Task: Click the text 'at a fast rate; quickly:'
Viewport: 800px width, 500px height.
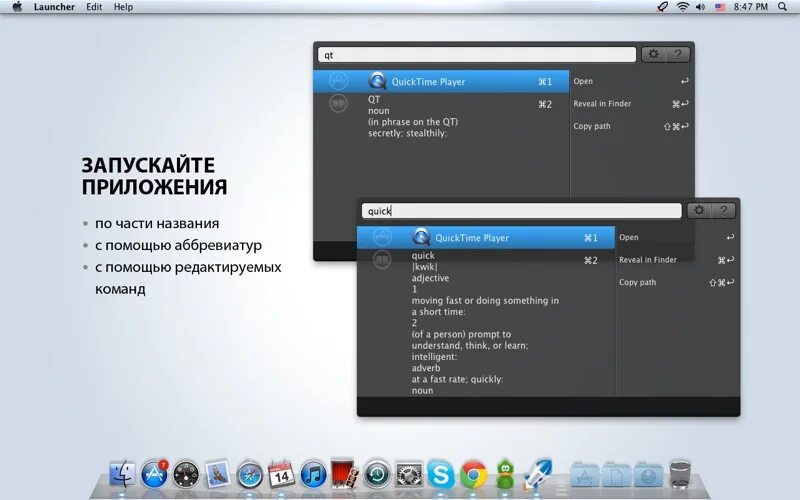Action: pos(458,379)
